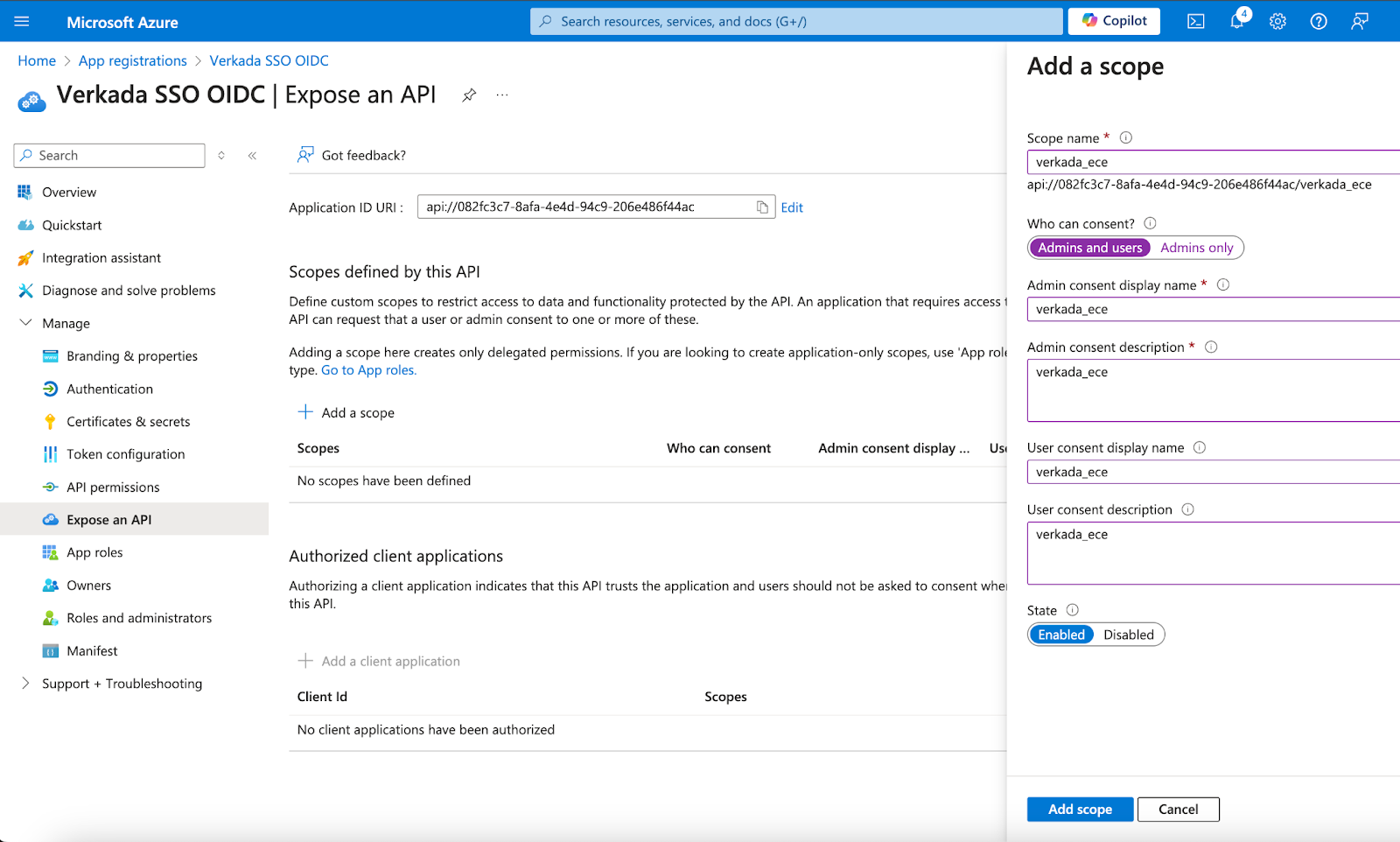This screenshot has width=1400, height=842.
Task: Show info tooltip for Scope name
Action: (1126, 137)
